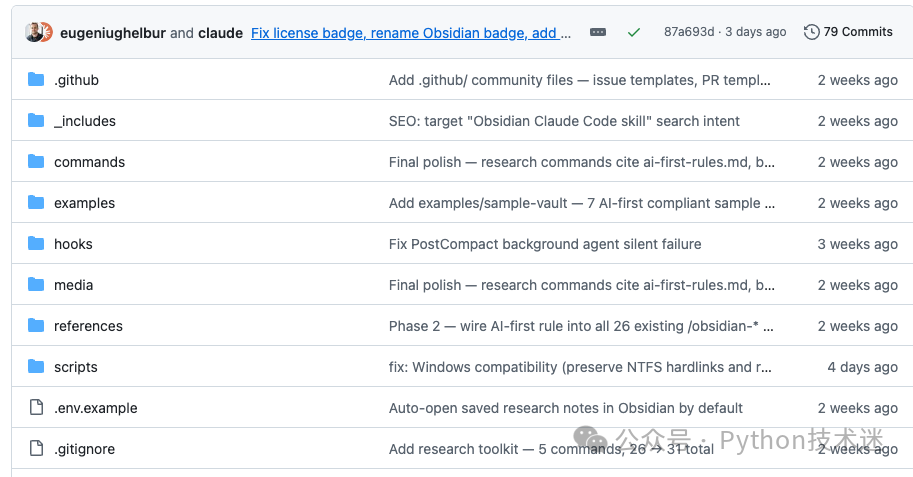Click the references folder icon
Image resolution: width=913 pixels, height=477 pixels.
click(x=36, y=326)
